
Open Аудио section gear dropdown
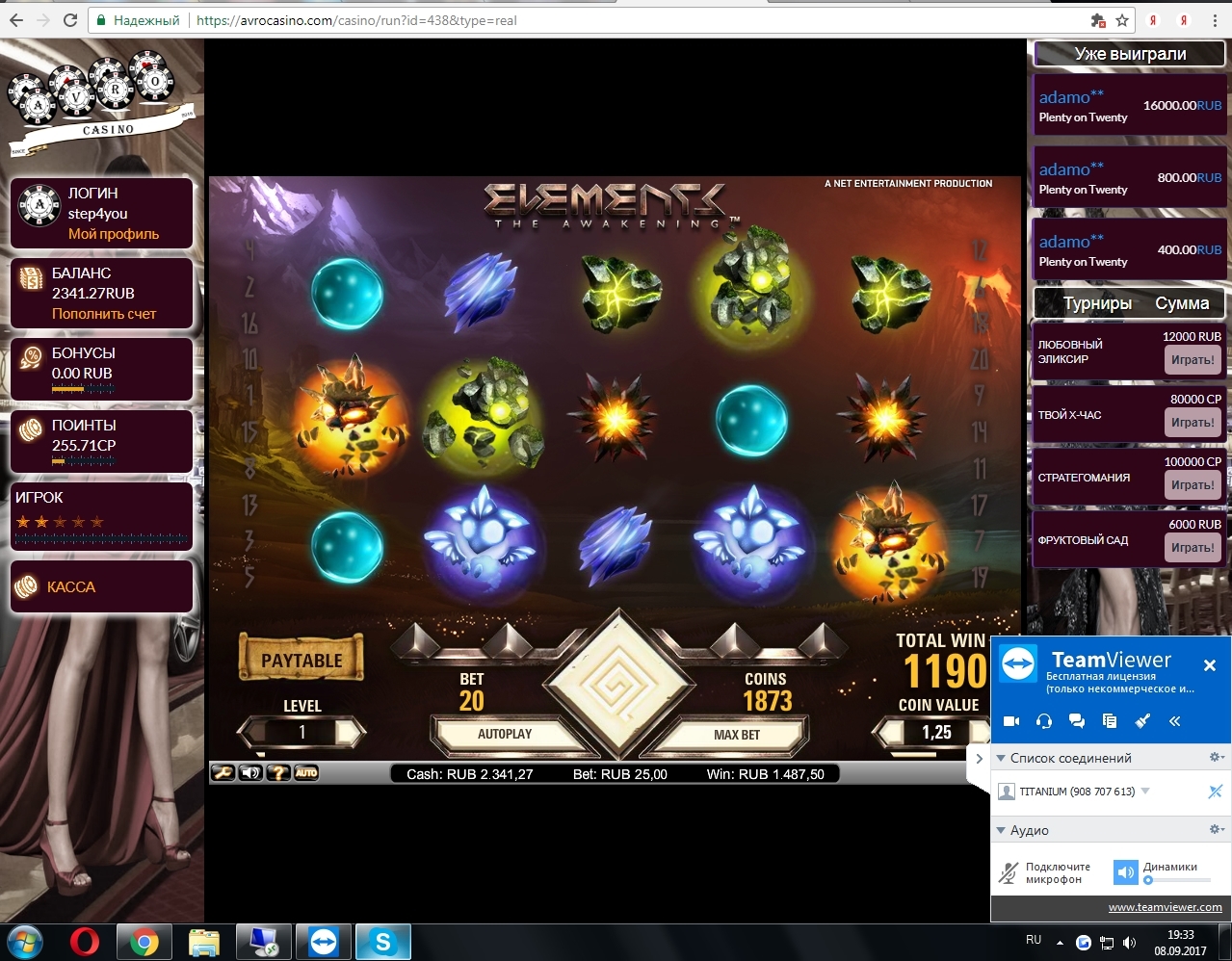(x=1217, y=830)
